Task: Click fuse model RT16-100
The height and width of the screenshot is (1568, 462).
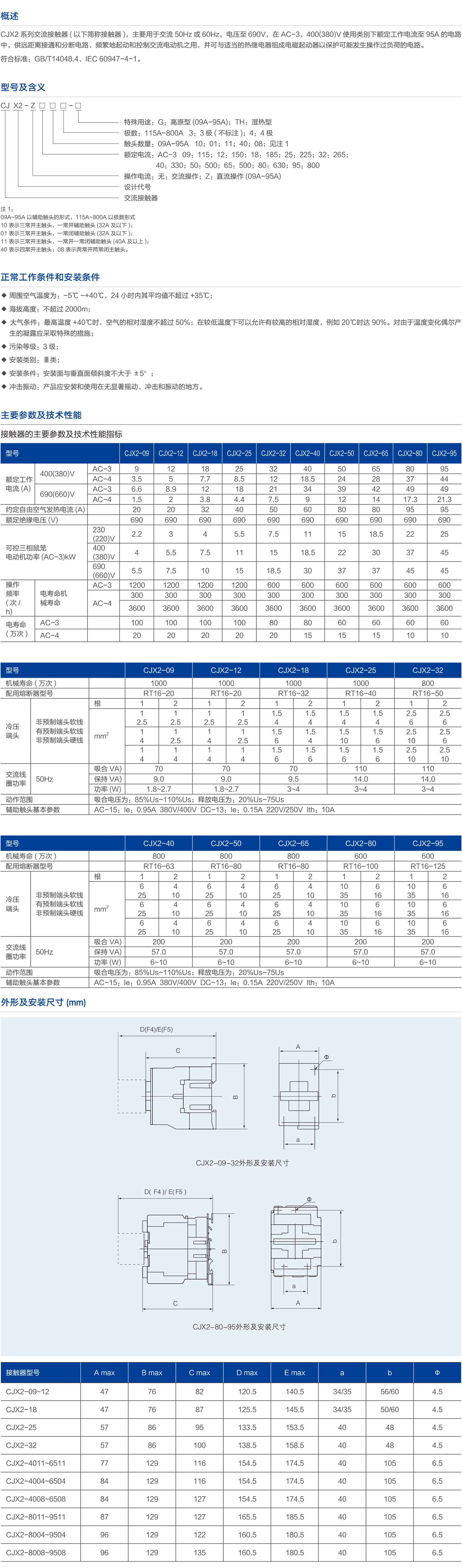Action: point(361,866)
